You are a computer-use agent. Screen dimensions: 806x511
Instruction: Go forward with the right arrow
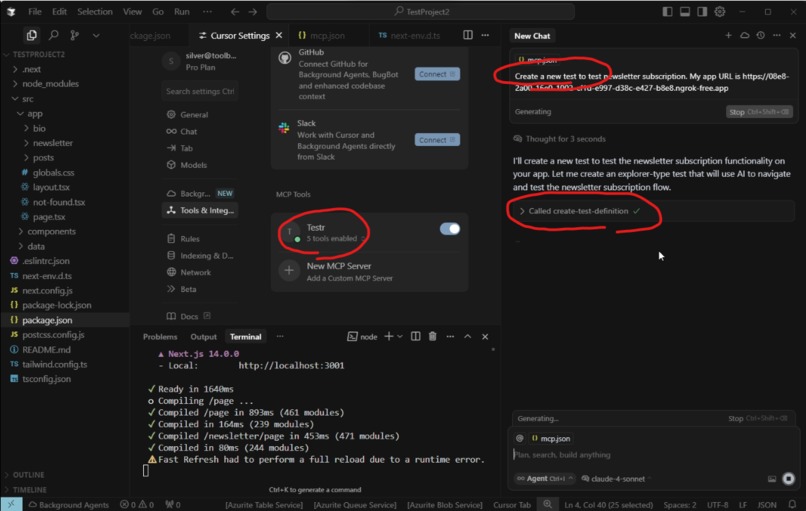point(252,11)
